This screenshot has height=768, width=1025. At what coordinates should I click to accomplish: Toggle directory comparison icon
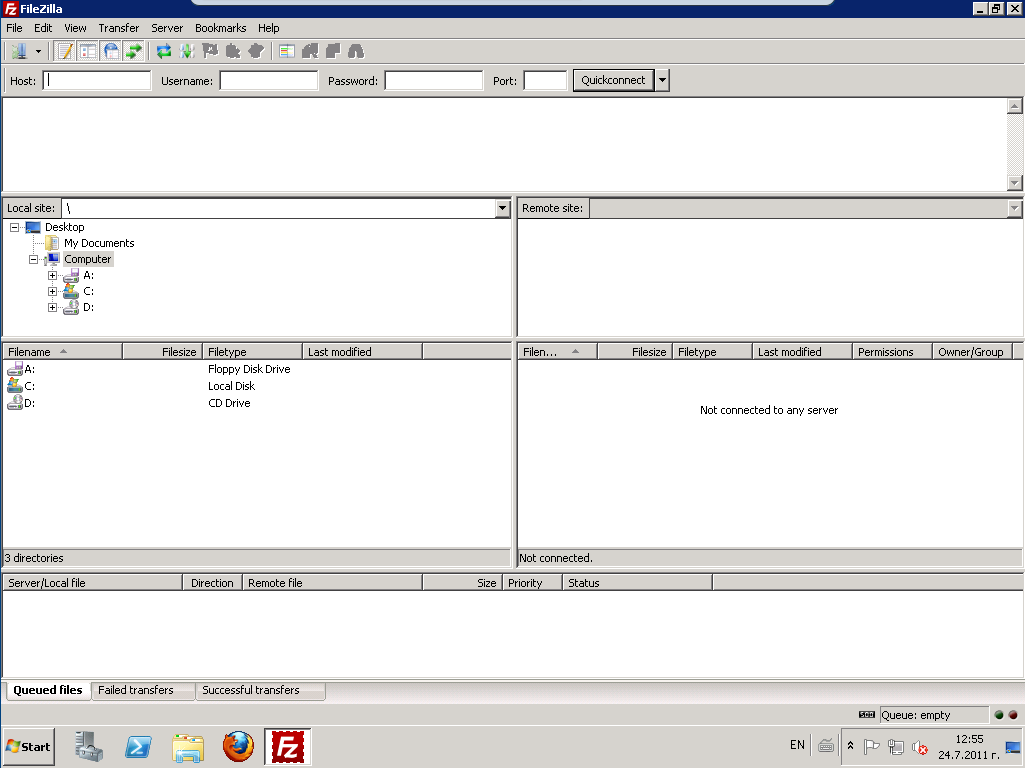pos(310,51)
